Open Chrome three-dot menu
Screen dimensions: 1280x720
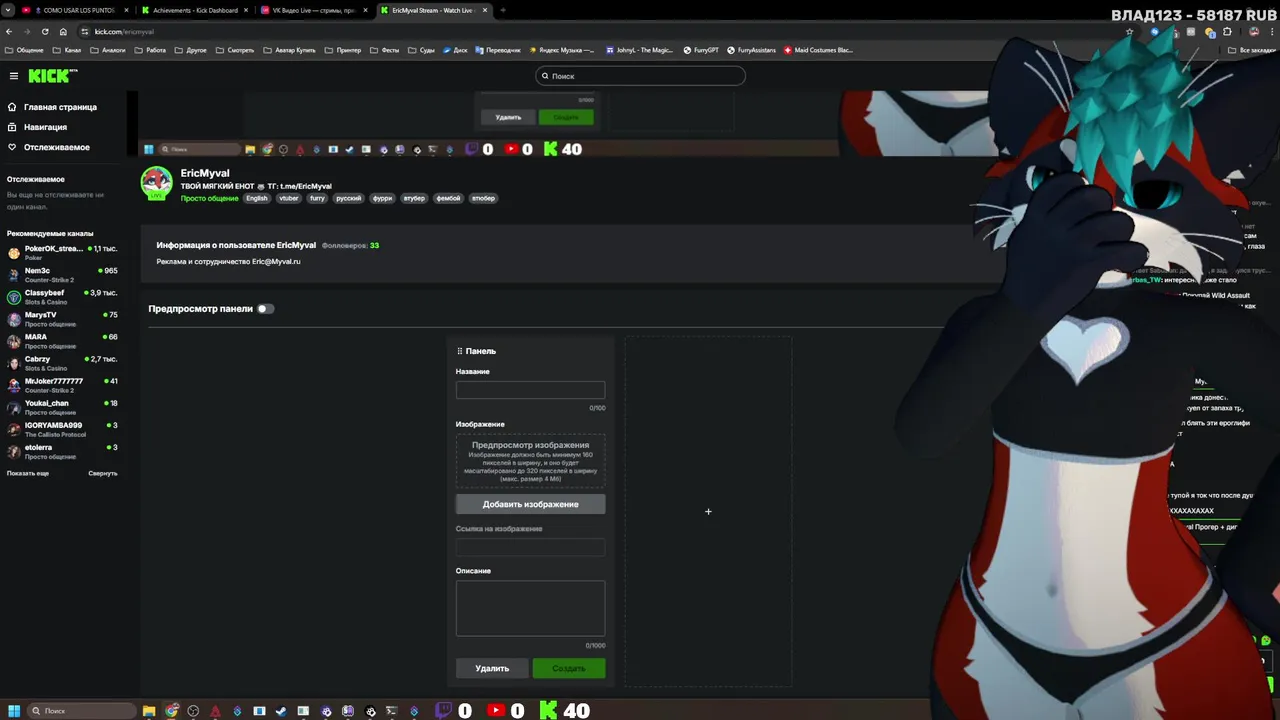[x=1270, y=32]
